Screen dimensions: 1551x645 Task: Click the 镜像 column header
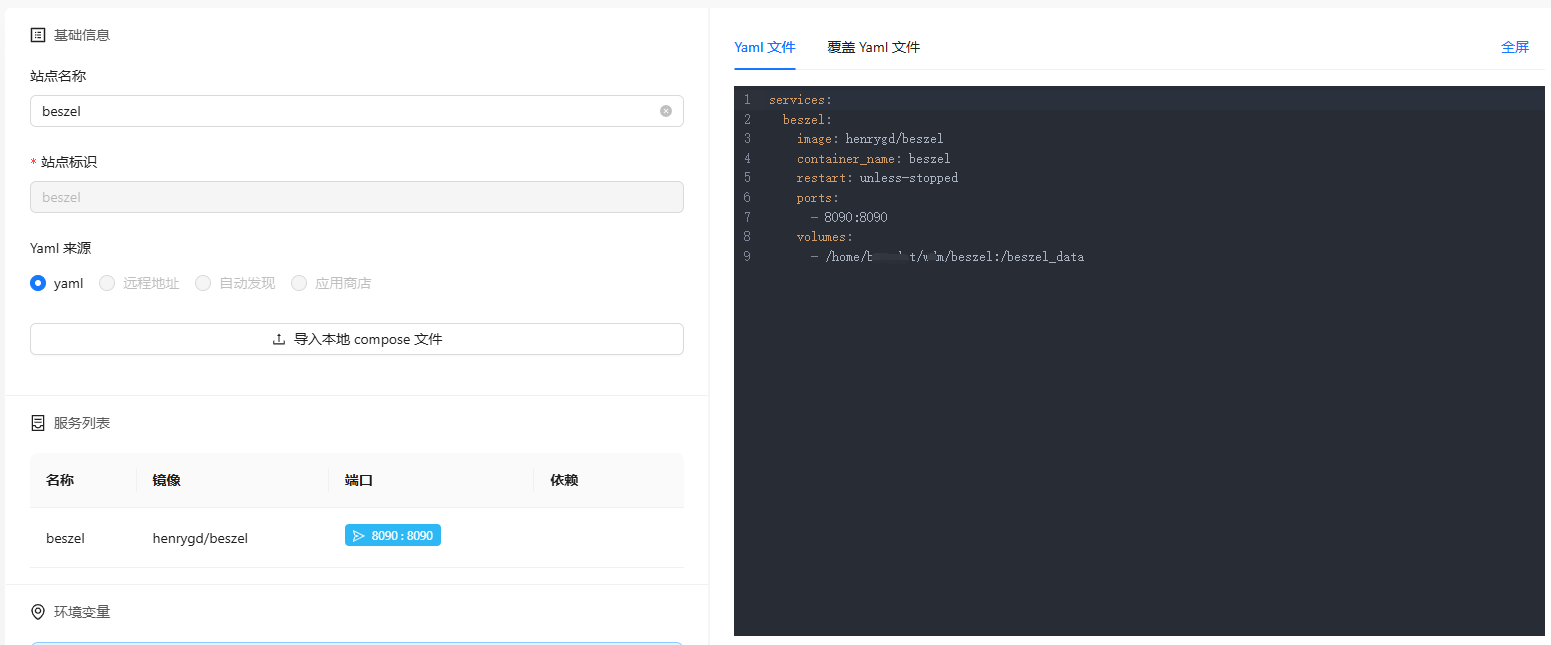coord(167,480)
